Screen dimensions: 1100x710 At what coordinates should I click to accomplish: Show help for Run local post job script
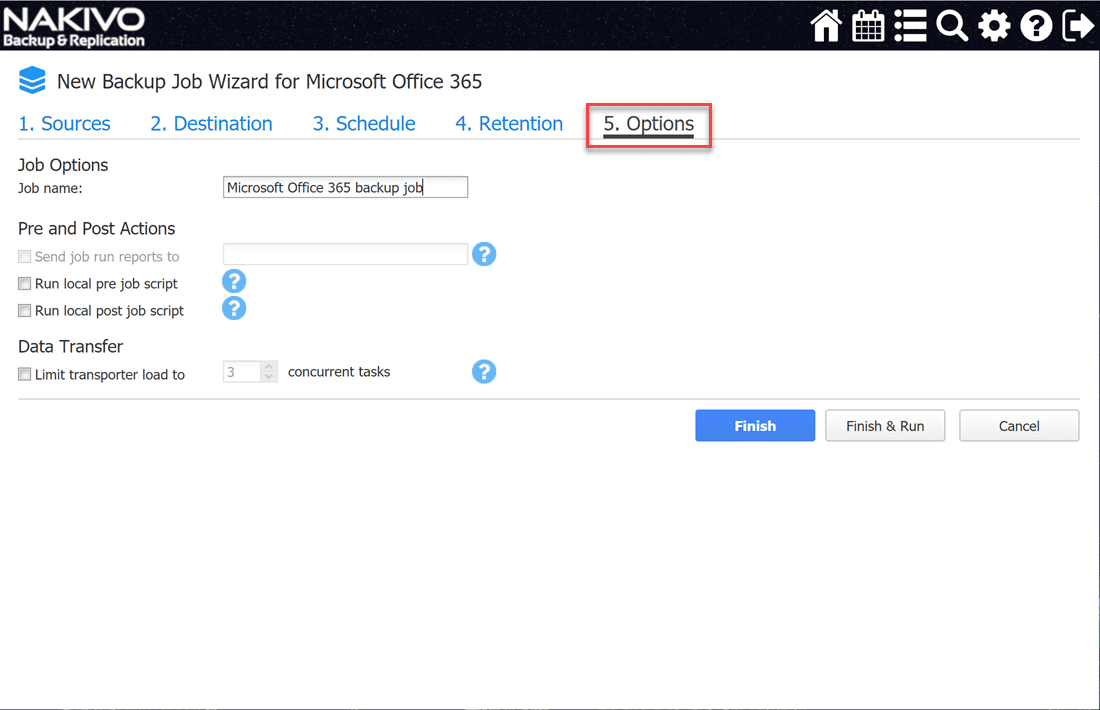234,308
